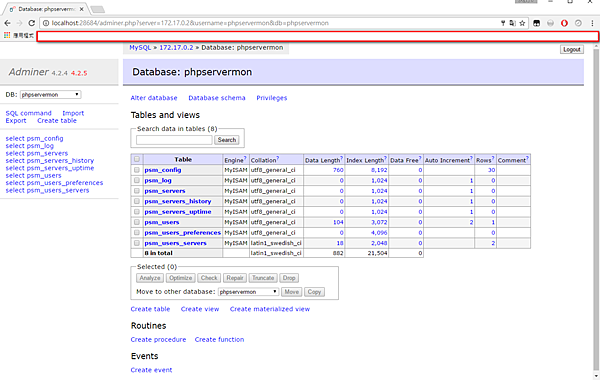
Task: Open the translate page icon in address bar
Action: 513,23
